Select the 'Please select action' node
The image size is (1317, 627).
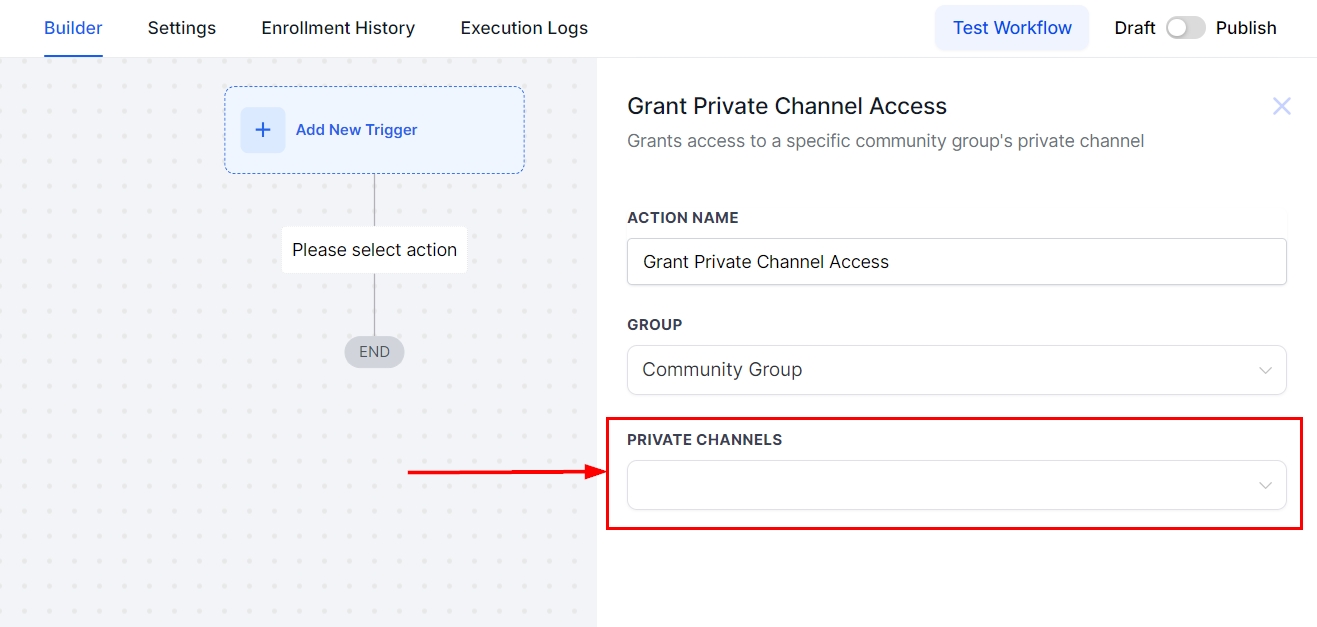pyautogui.click(x=374, y=250)
